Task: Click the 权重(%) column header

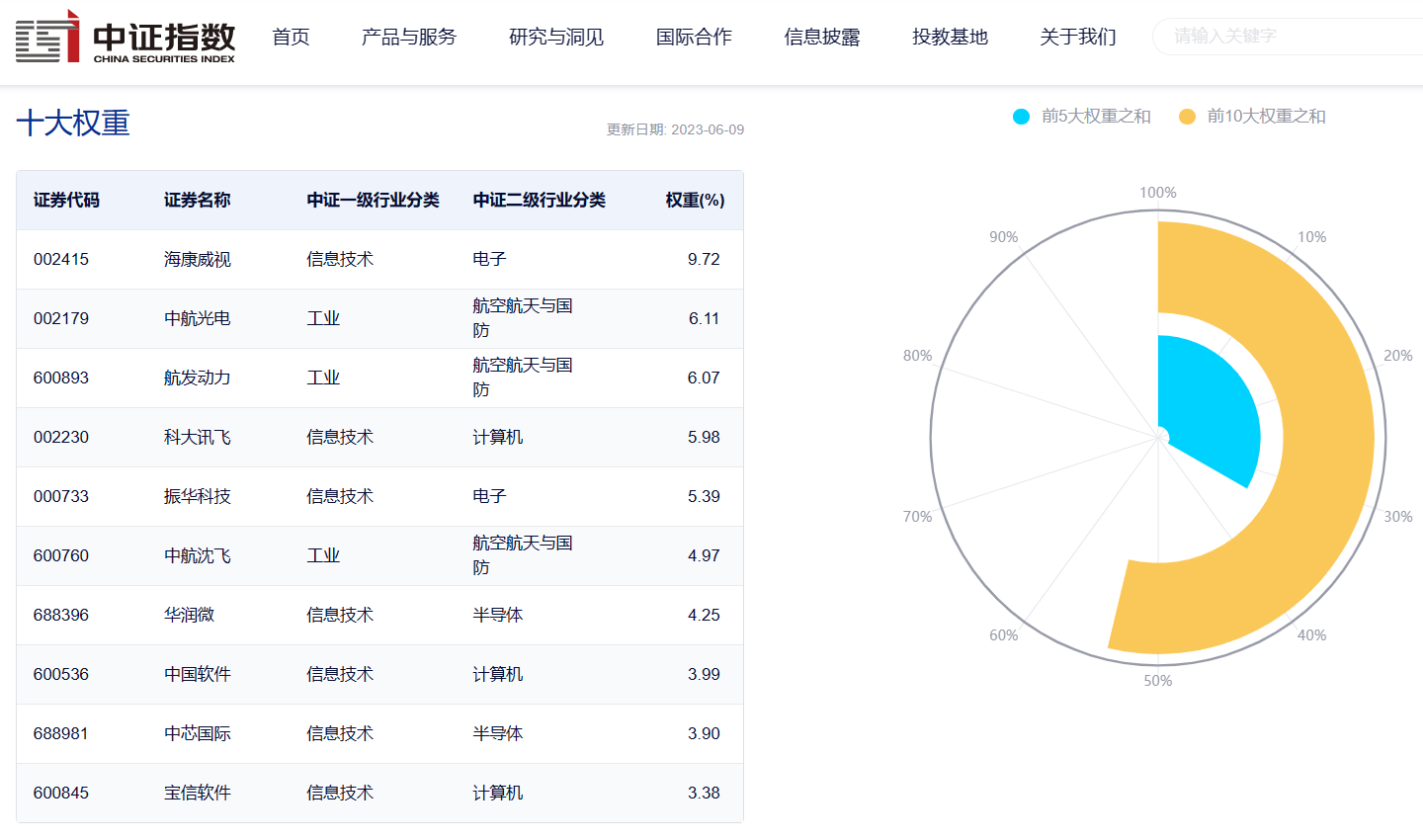Action: pos(695,200)
